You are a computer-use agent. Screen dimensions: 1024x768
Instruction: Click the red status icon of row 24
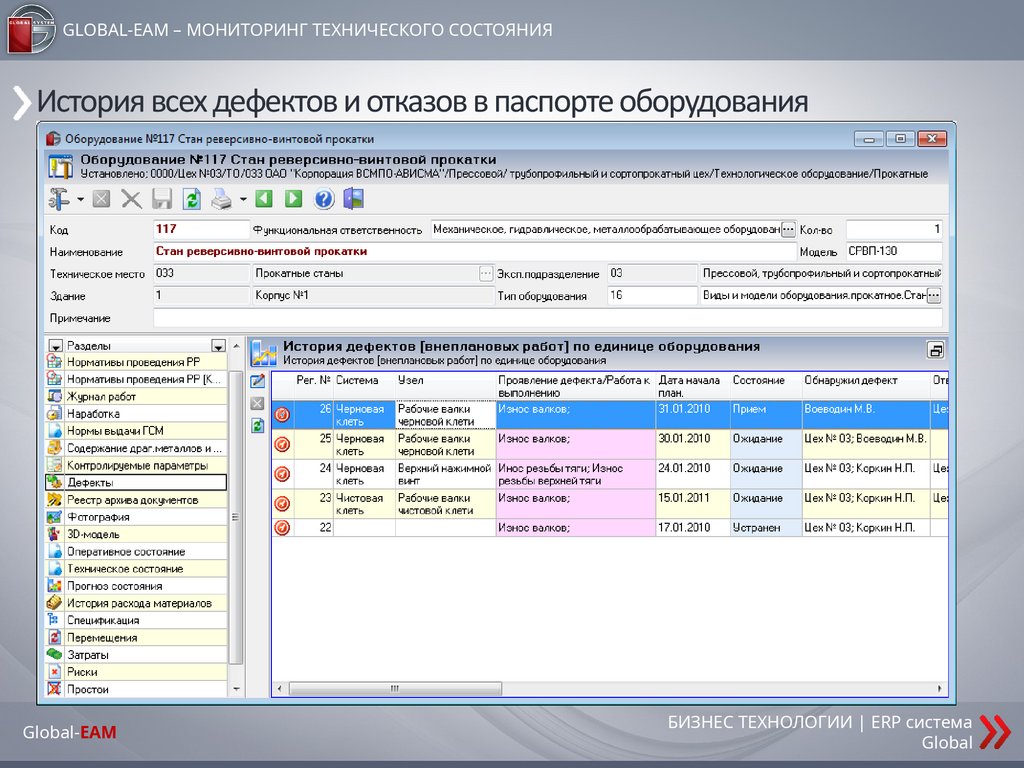click(x=282, y=473)
